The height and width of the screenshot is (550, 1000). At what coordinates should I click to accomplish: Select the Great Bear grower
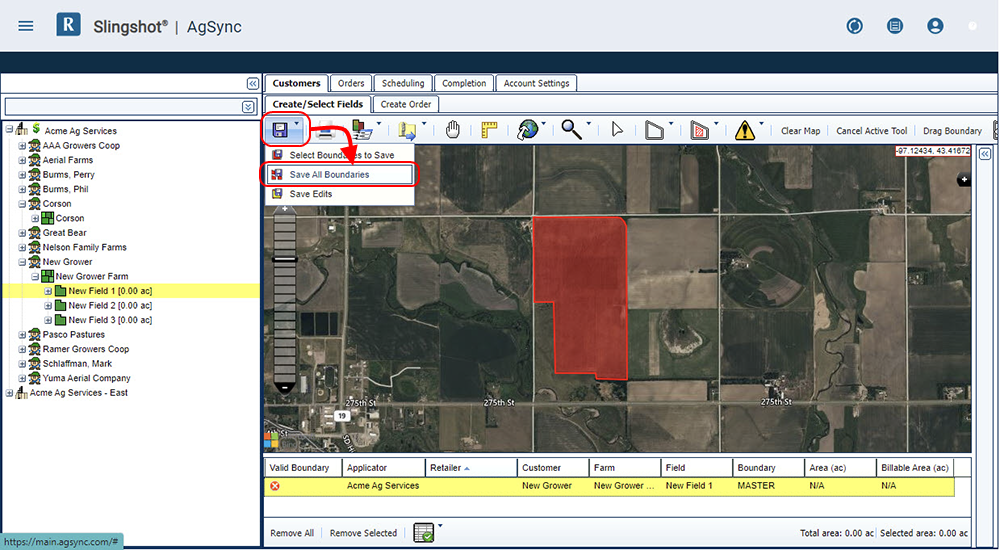(x=64, y=233)
